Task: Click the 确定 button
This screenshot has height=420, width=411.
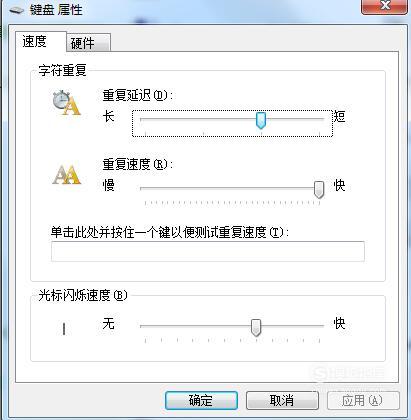Action: [201, 400]
